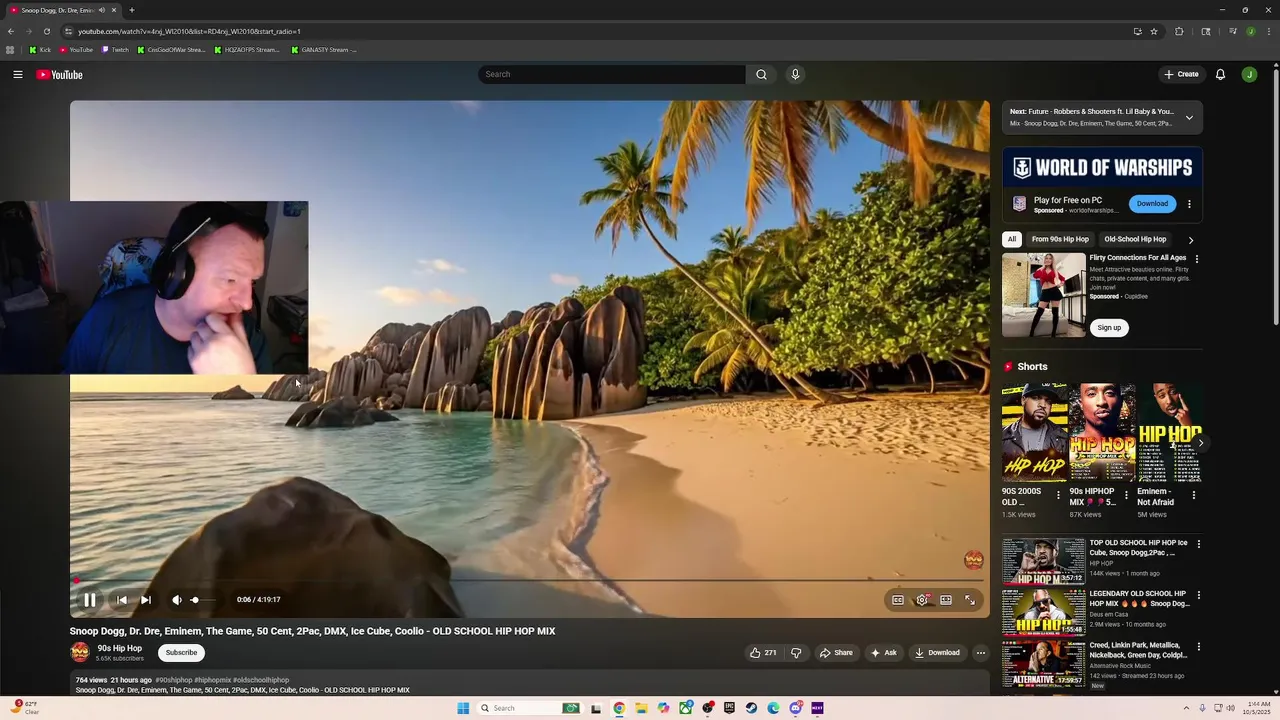Go to YouTube home via the logo
This screenshot has height=720, width=1280.
(60, 74)
